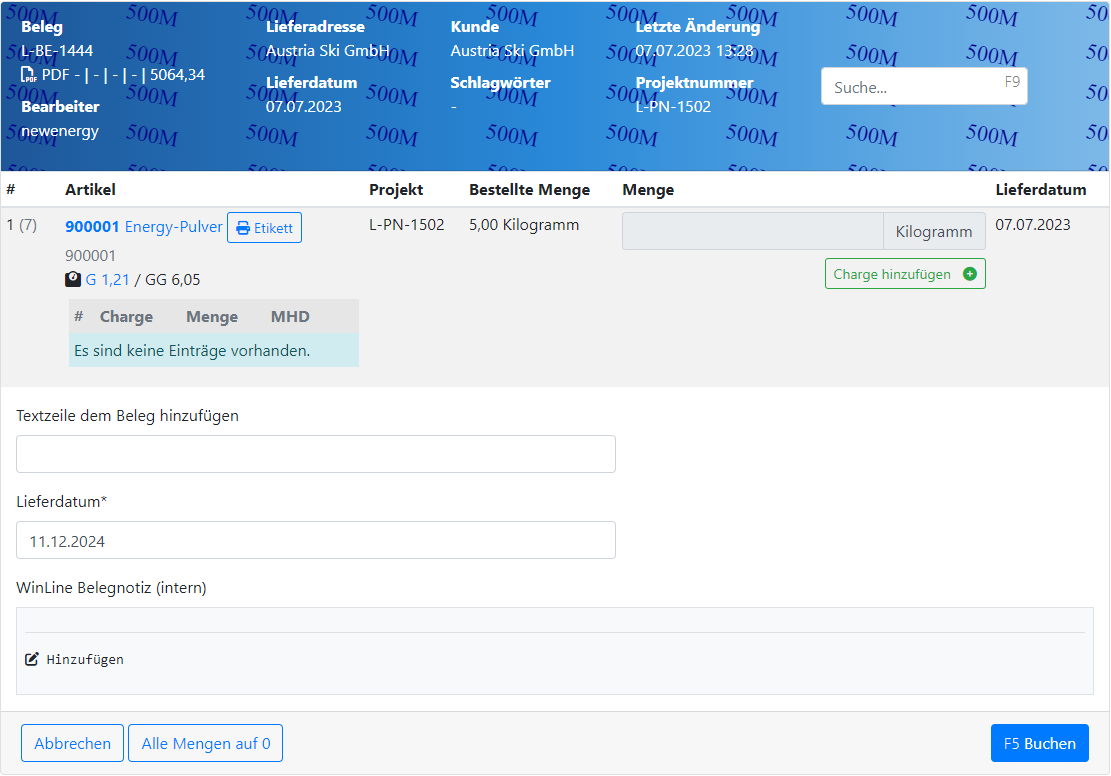The image size is (1111, 776).
Task: Click the Lieferdatum field showing 11.12.2024
Action: pos(315,540)
